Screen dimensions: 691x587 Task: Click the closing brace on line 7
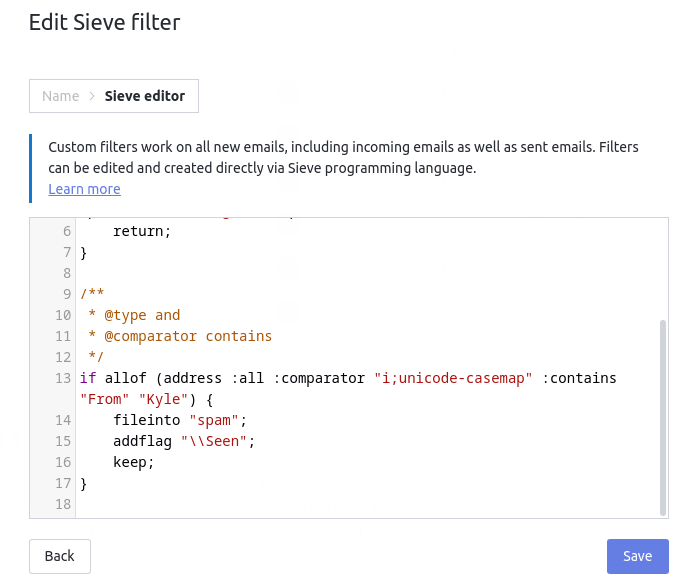pos(84,253)
